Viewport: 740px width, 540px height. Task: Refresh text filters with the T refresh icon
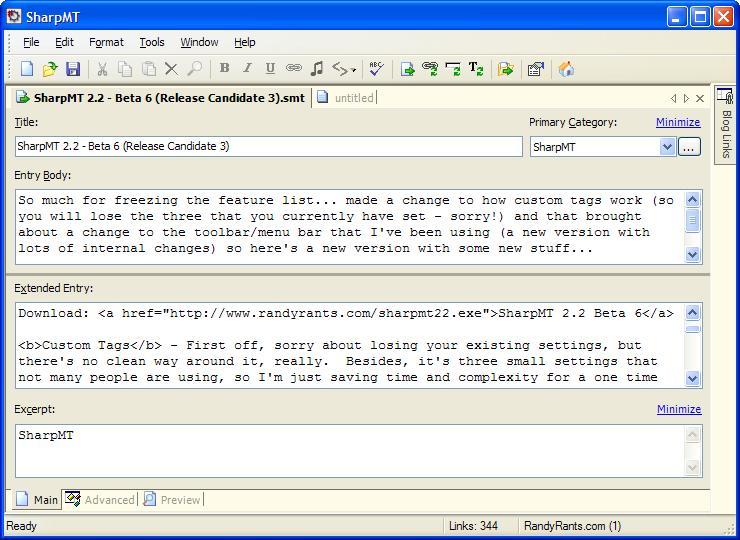click(476, 69)
